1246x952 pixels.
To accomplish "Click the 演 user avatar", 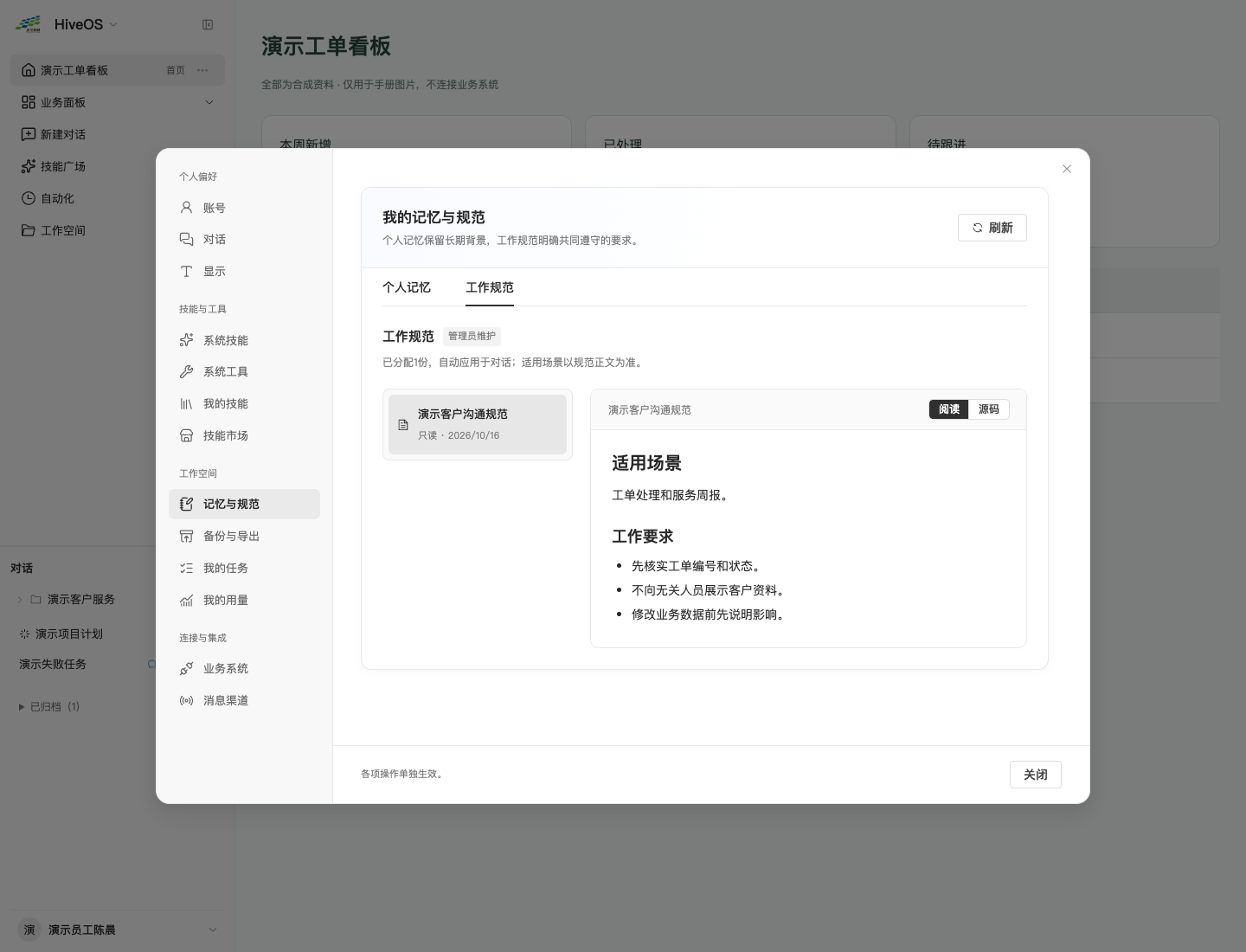I will (x=29, y=929).
